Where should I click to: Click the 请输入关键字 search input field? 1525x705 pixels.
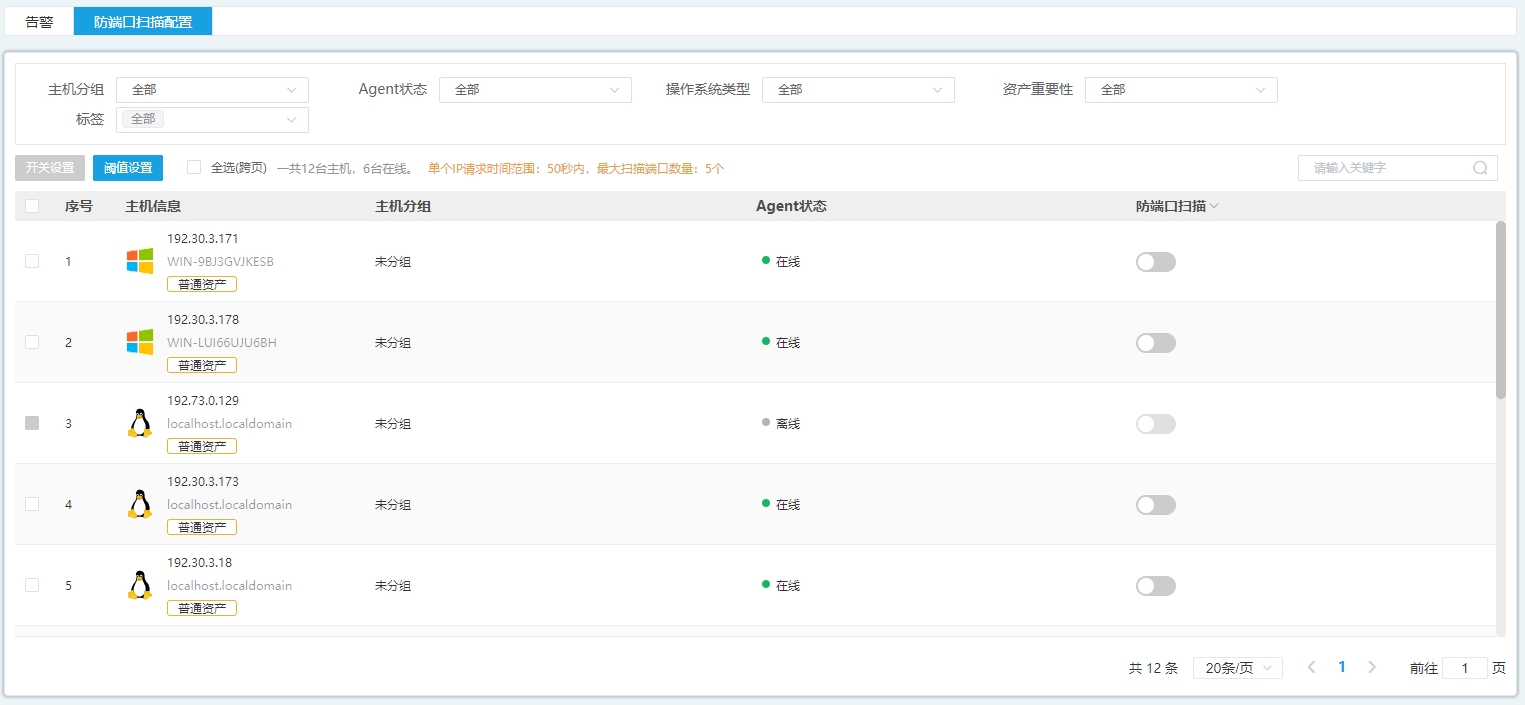(x=1385, y=168)
